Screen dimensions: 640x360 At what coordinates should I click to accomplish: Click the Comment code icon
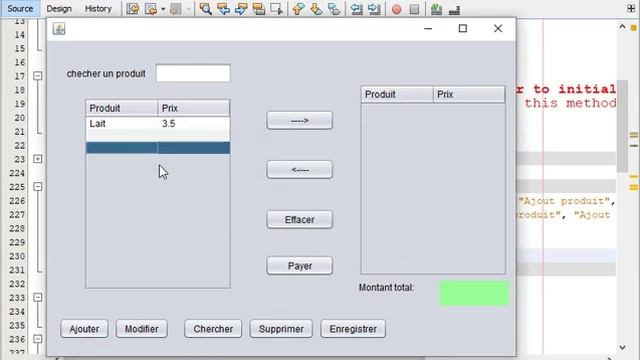(436, 9)
